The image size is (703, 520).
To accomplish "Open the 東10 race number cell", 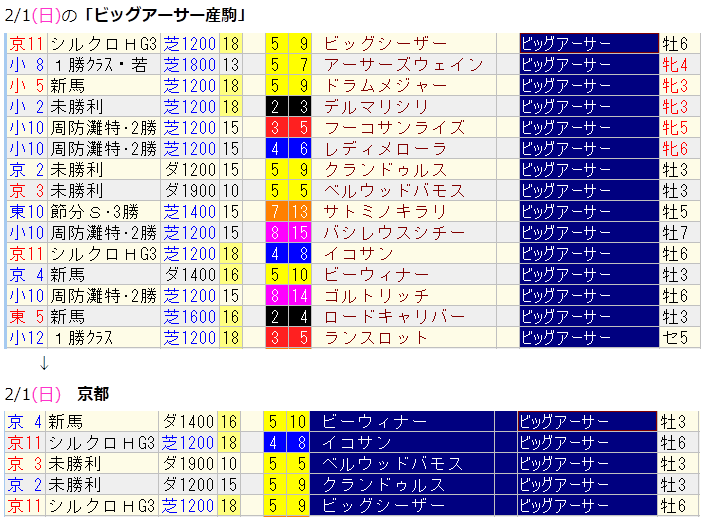I will pyautogui.click(x=26, y=212).
